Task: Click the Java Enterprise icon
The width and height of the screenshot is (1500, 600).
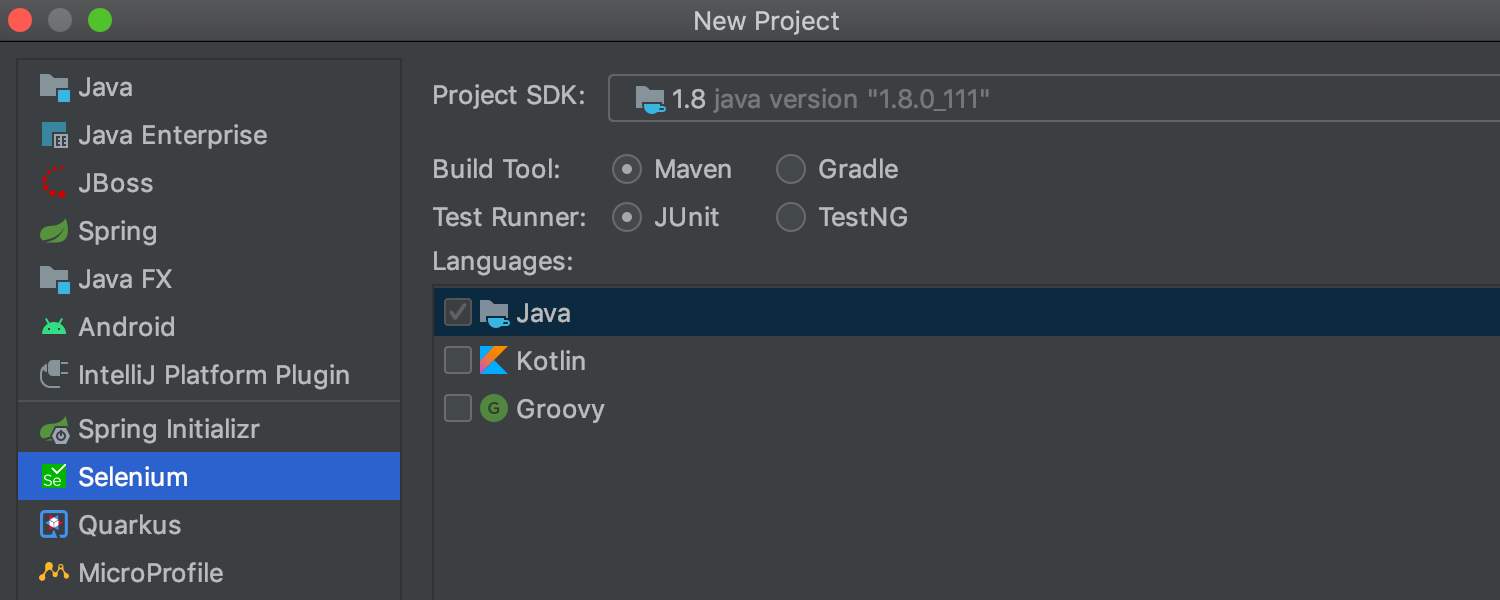Action: pos(54,135)
